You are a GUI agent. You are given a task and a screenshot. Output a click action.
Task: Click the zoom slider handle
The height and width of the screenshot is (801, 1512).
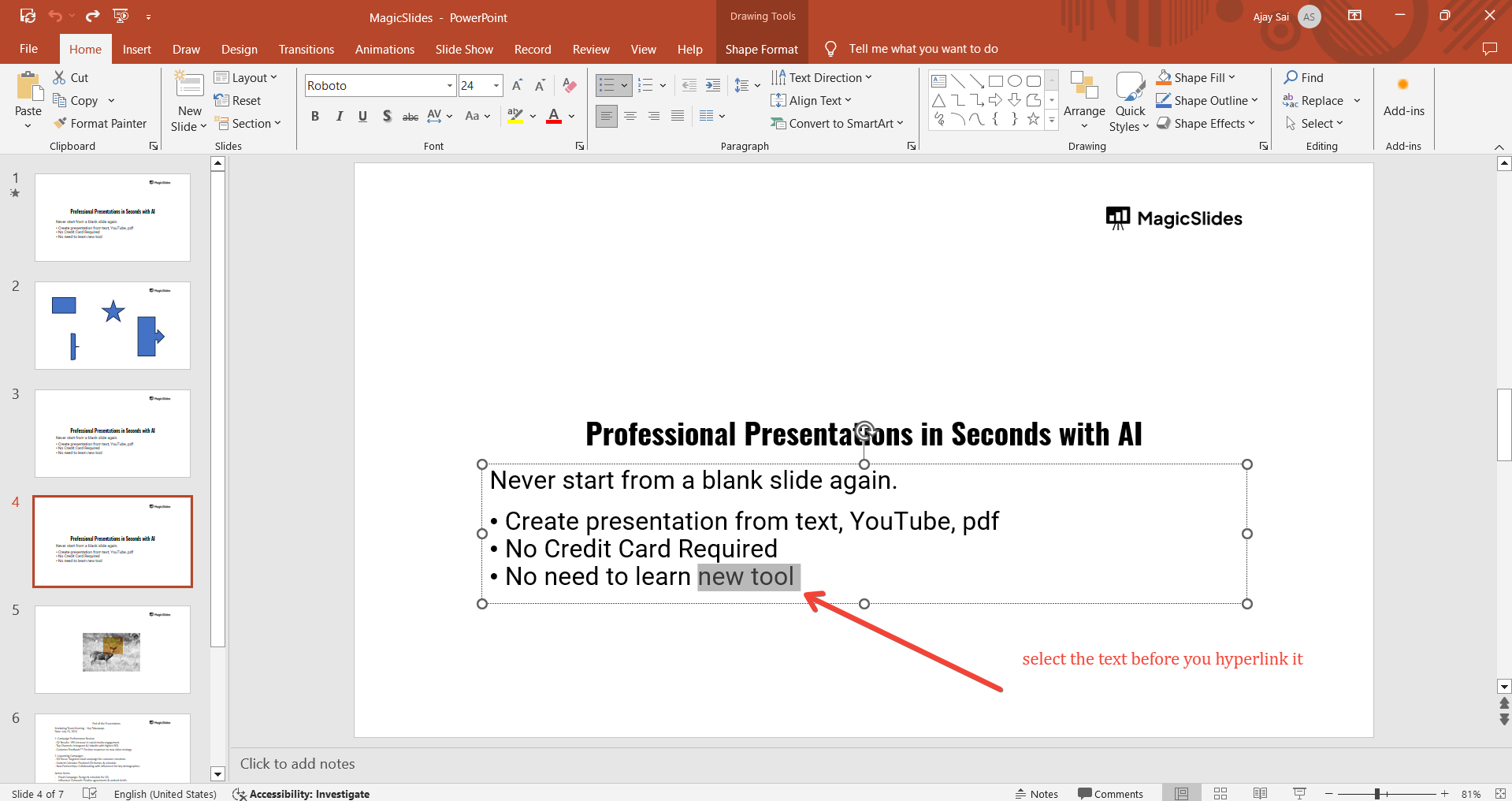pos(1377,793)
